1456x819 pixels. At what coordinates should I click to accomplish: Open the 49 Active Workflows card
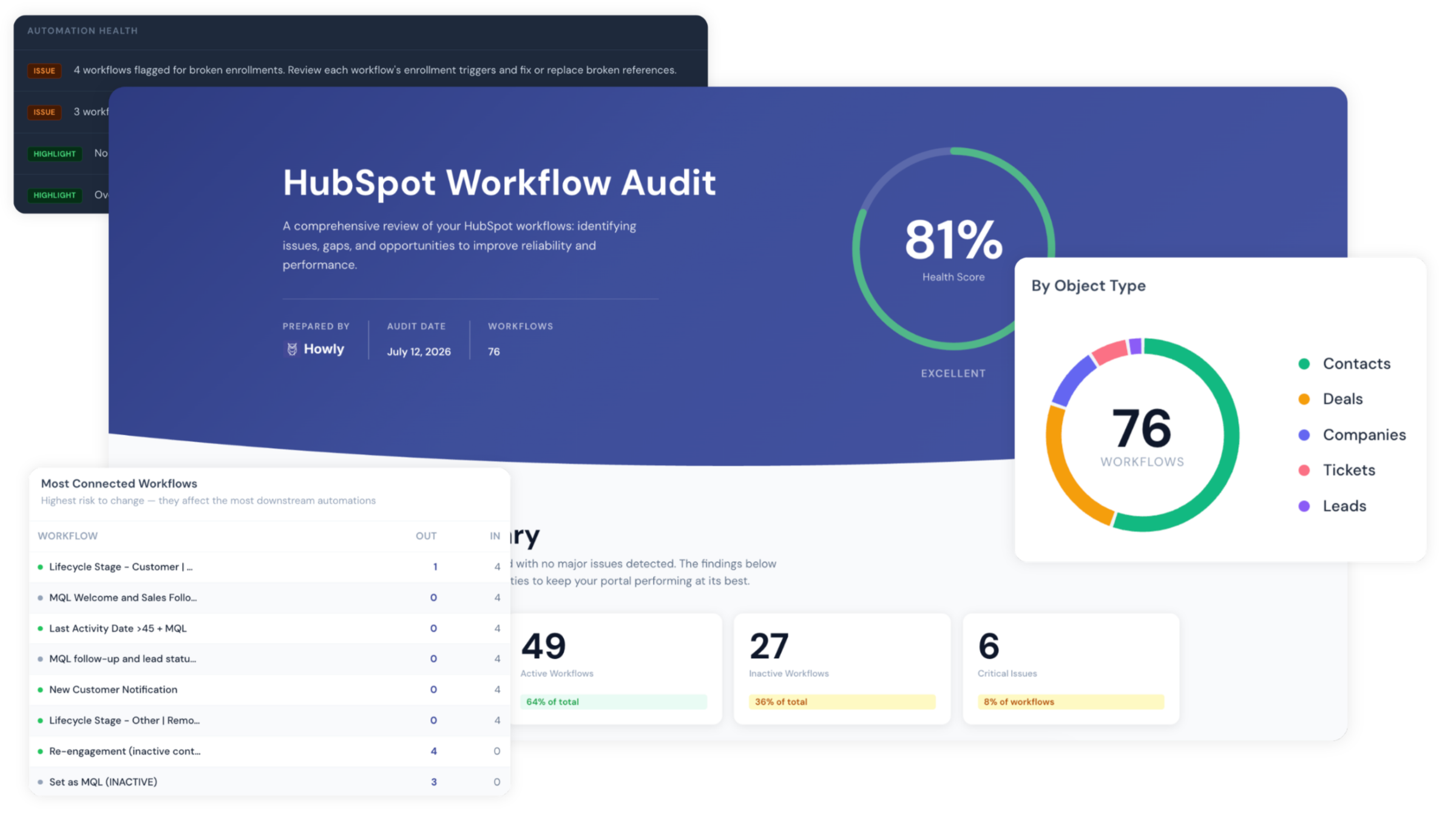(x=615, y=668)
